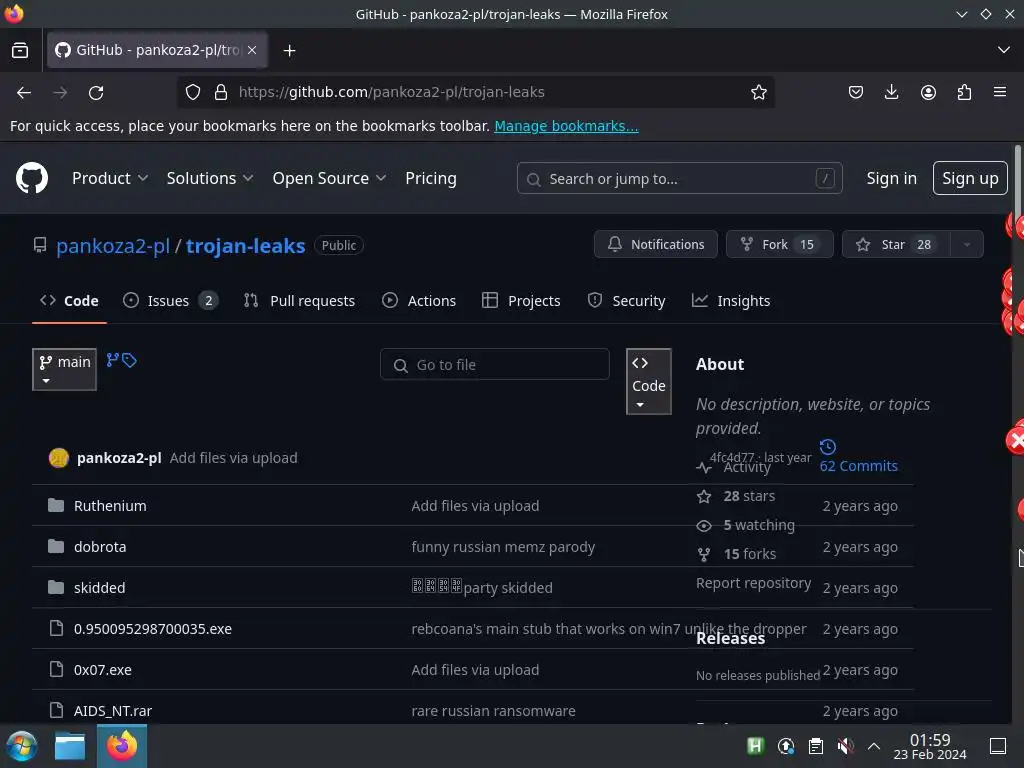Click the padlock site security icon
This screenshot has height=768, width=1024.
pyautogui.click(x=221, y=92)
